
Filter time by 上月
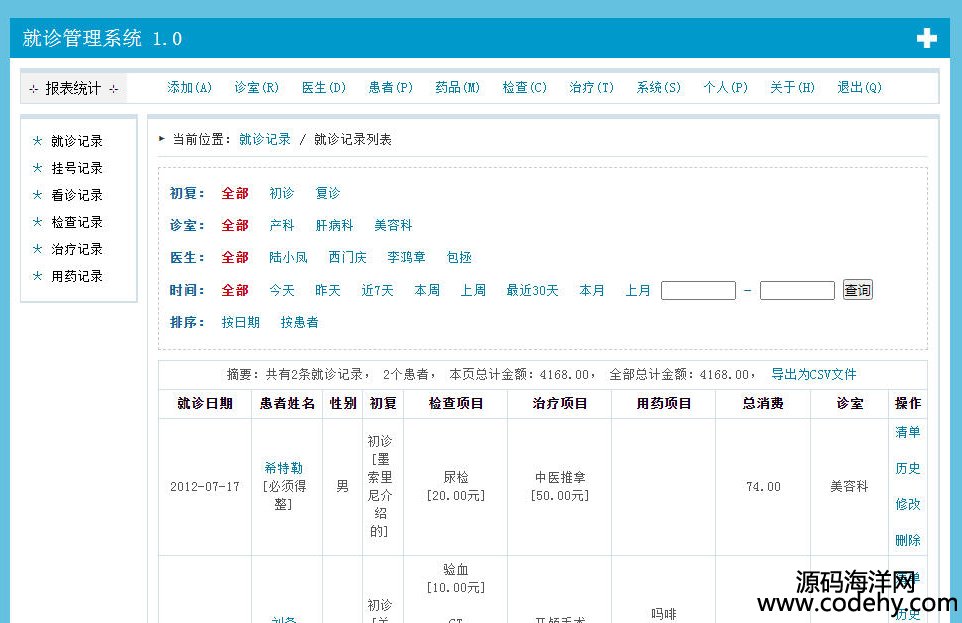tap(637, 290)
